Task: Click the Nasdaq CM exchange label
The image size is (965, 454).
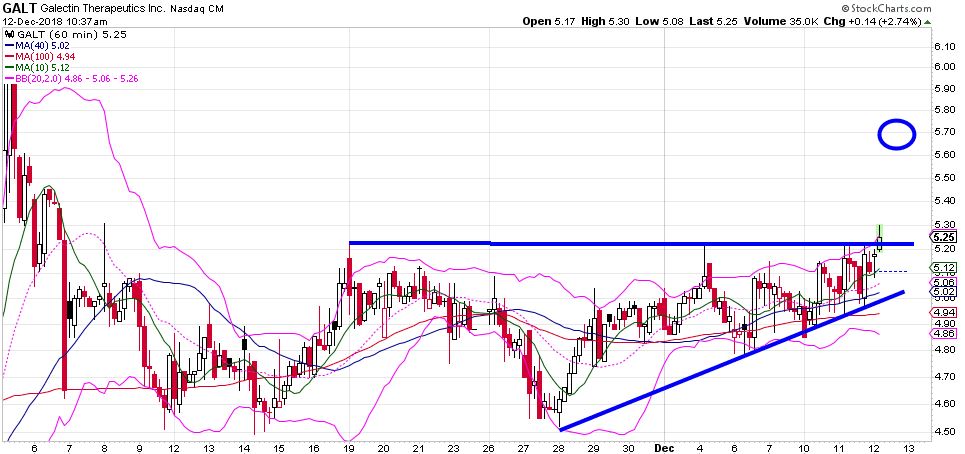Action: click(199, 9)
